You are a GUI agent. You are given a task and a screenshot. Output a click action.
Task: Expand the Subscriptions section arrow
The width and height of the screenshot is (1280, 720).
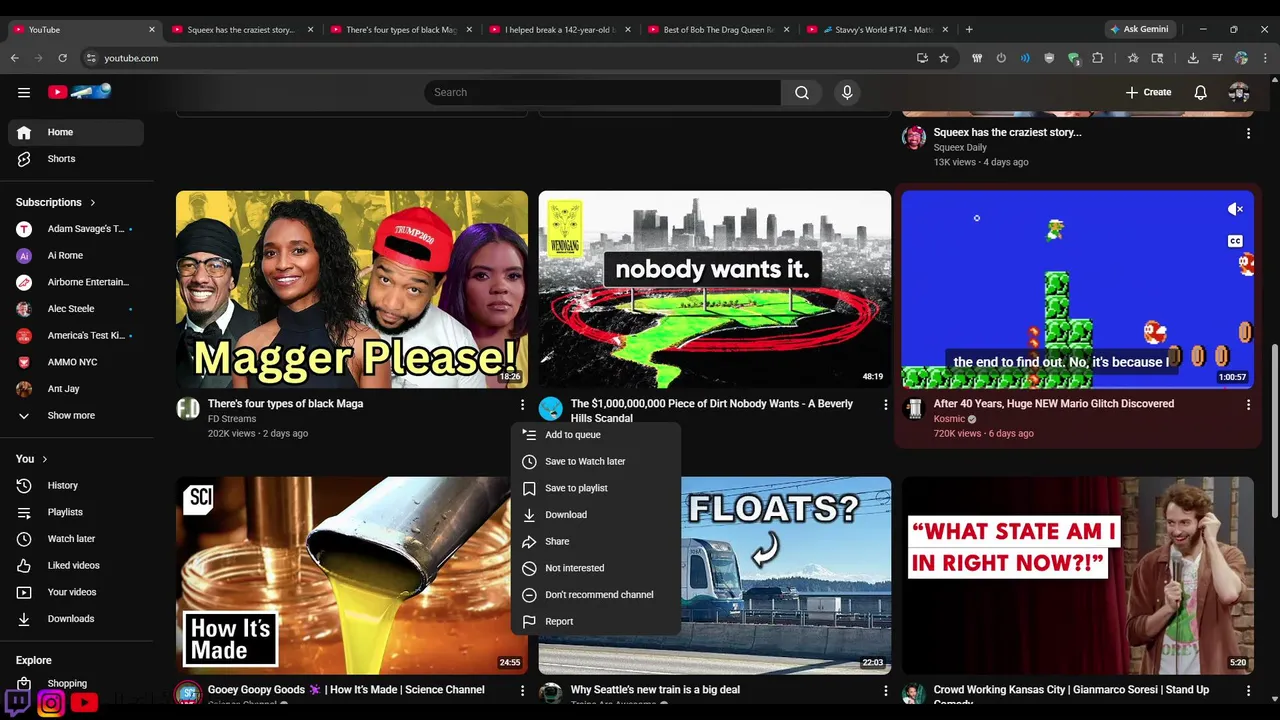pyautogui.click(x=93, y=202)
